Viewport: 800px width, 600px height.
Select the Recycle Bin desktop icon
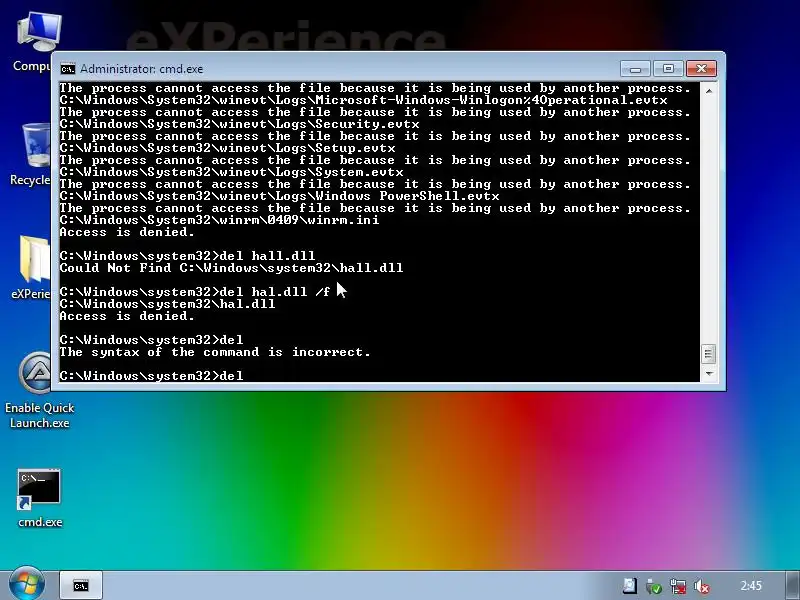pos(33,153)
